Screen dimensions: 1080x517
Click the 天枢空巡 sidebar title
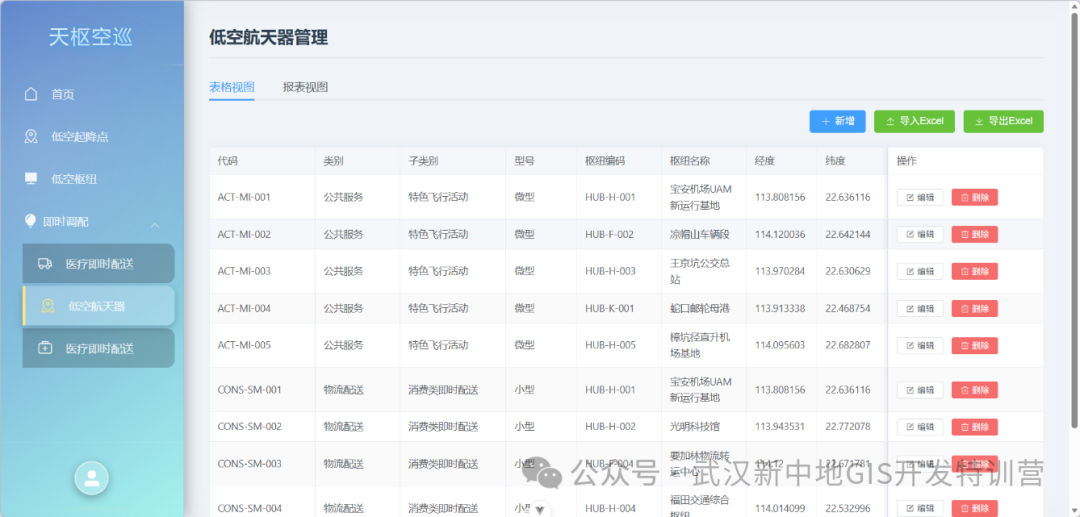point(90,36)
